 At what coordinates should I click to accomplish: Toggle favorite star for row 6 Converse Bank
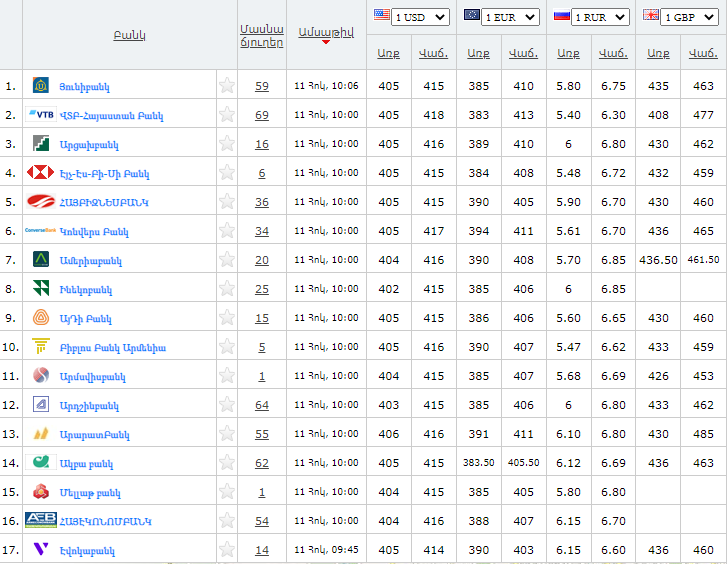[x=227, y=230]
